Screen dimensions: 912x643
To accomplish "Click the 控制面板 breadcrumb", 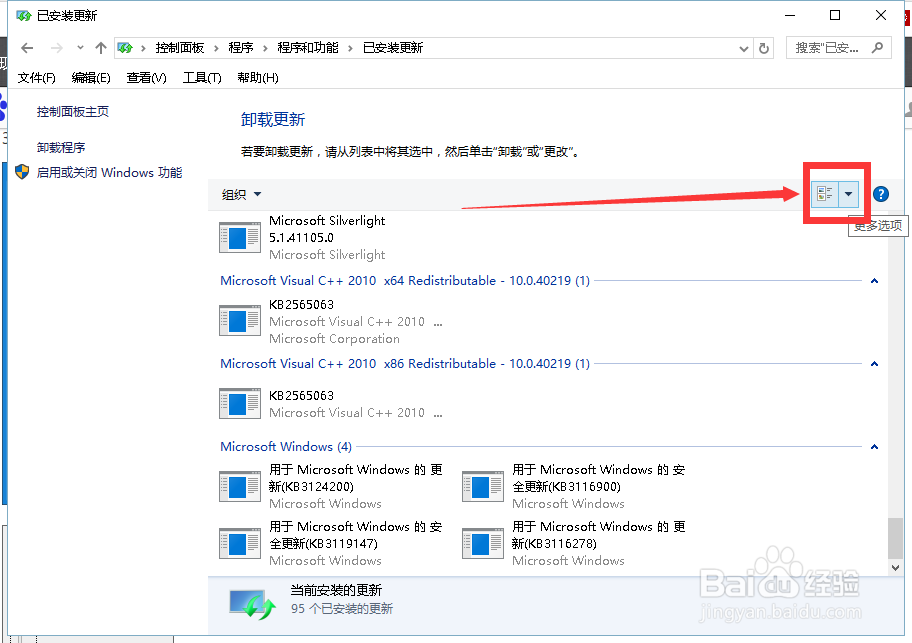I will coord(180,48).
